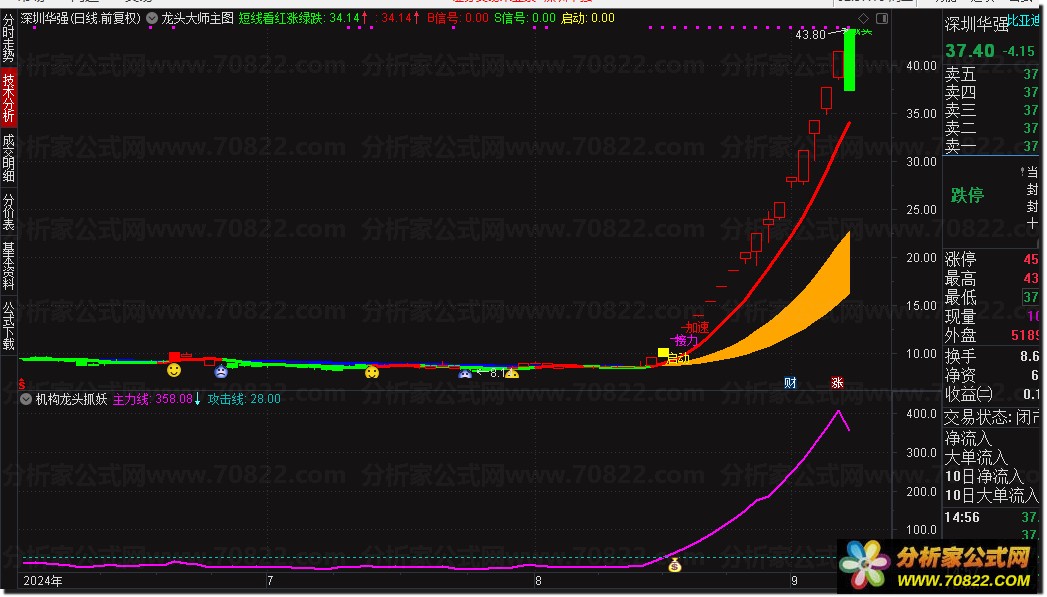
Task: Click the month 8 marker on time axis
Action: pyautogui.click(x=538, y=581)
